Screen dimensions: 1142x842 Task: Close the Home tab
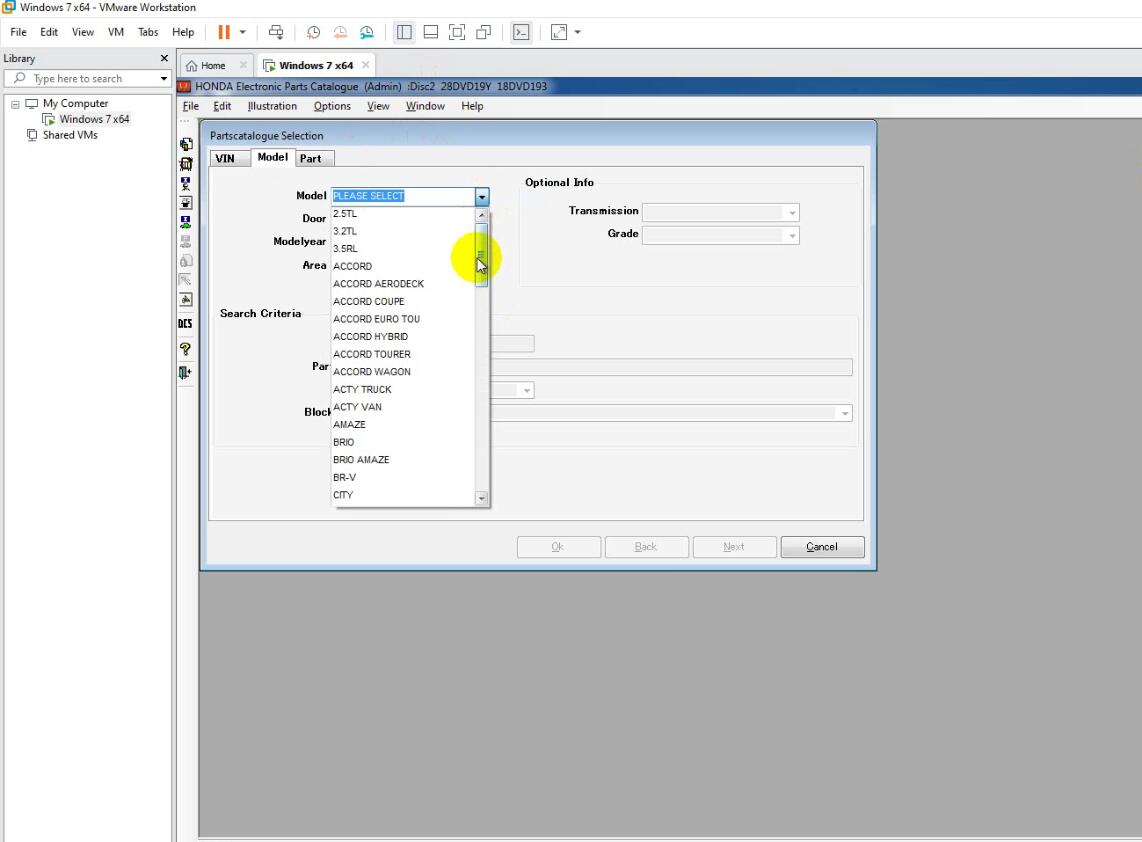(x=243, y=65)
